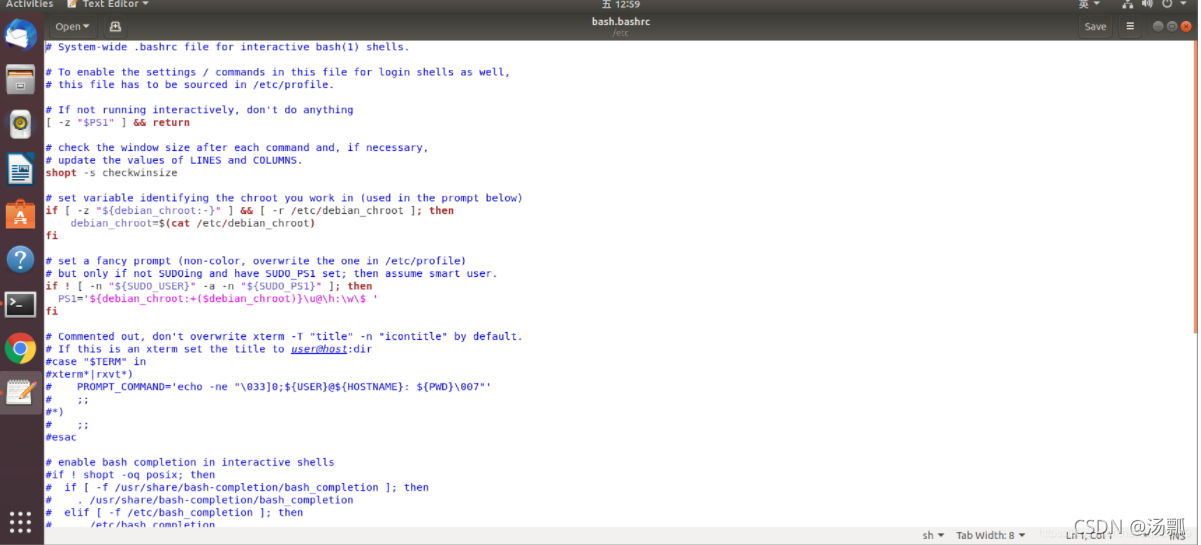1201x545 pixels.
Task: Select the Text Editor dock icon
Action: tap(20, 393)
